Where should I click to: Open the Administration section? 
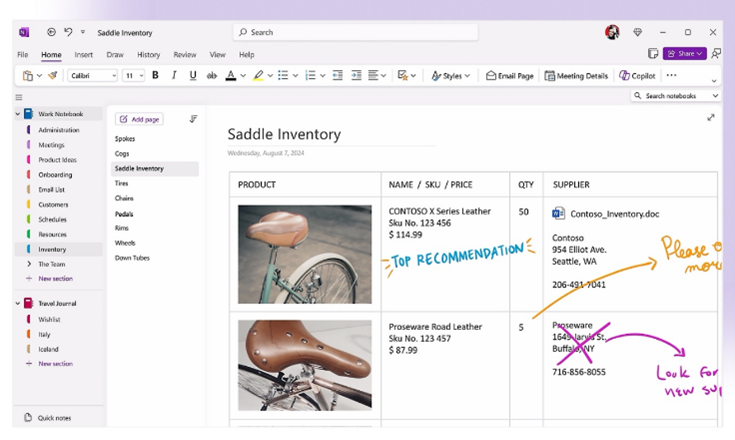[59, 130]
